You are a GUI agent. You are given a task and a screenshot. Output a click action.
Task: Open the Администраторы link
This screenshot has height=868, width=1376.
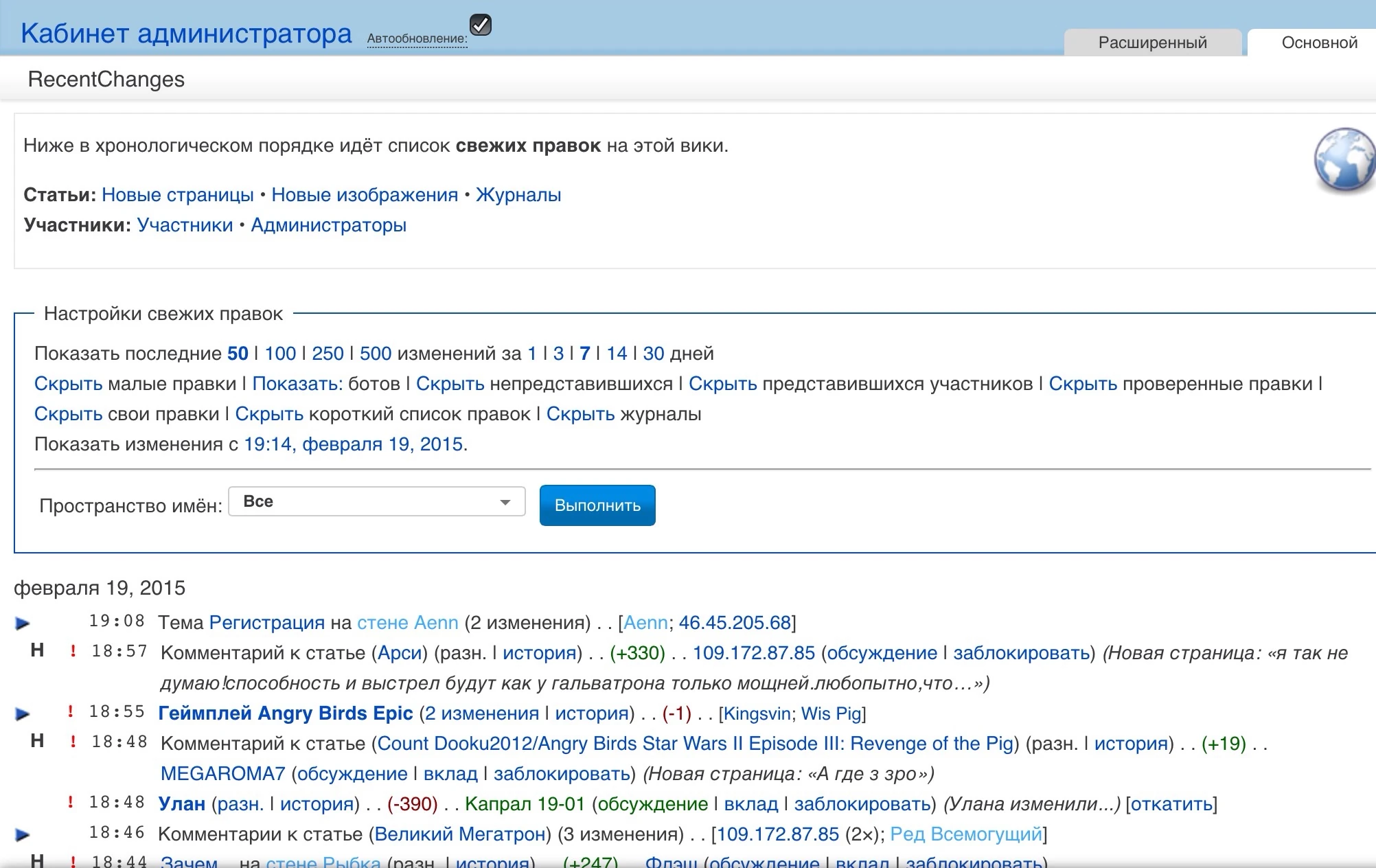pyautogui.click(x=328, y=225)
